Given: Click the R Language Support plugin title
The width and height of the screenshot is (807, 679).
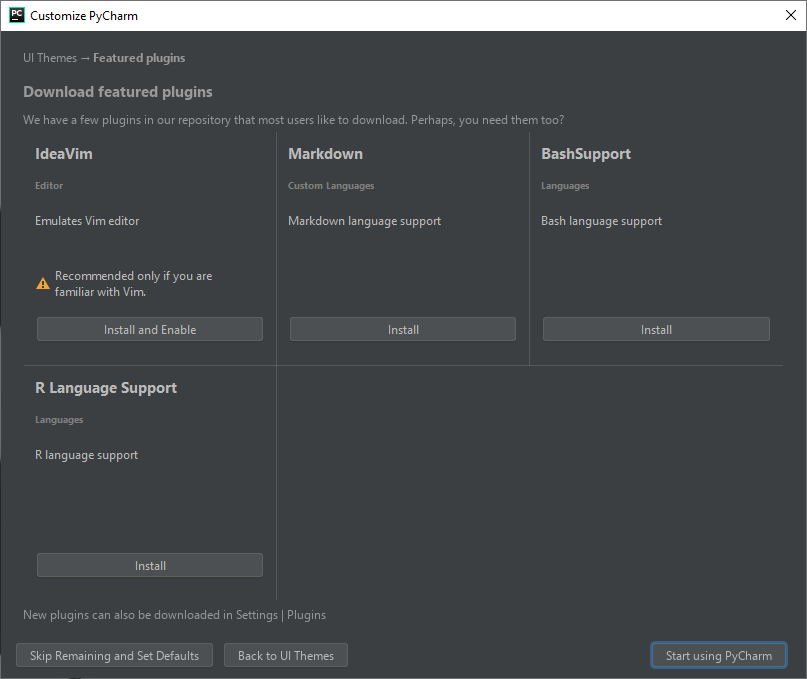Looking at the screenshot, I should point(105,387).
